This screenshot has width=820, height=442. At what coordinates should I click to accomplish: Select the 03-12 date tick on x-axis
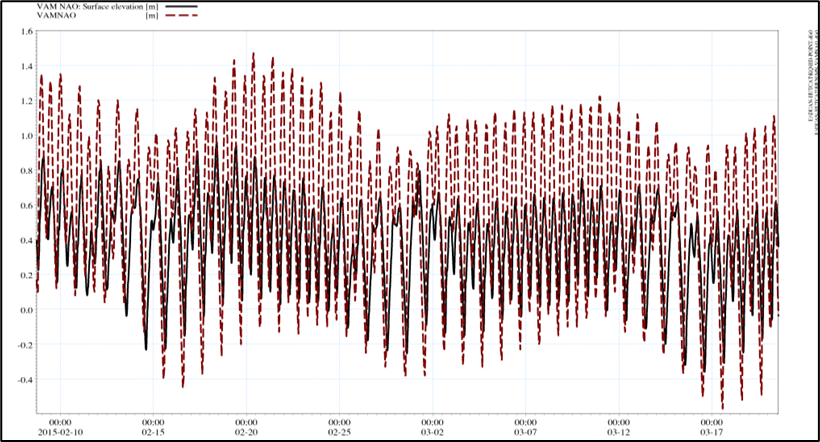pos(618,432)
